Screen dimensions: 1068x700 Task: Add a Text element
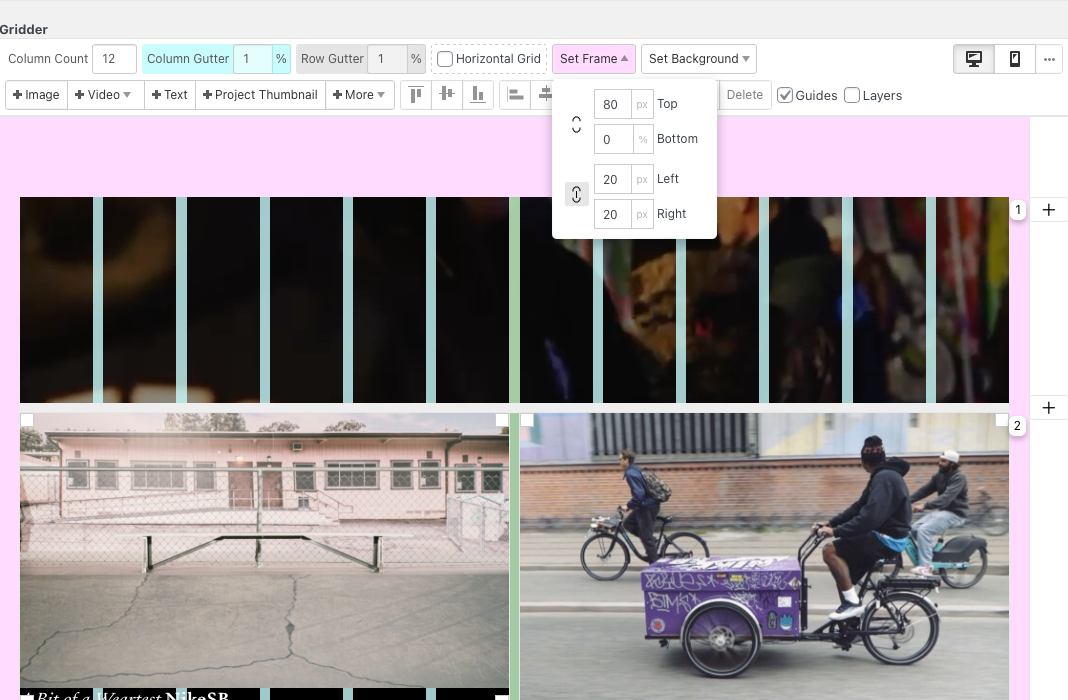coord(169,95)
